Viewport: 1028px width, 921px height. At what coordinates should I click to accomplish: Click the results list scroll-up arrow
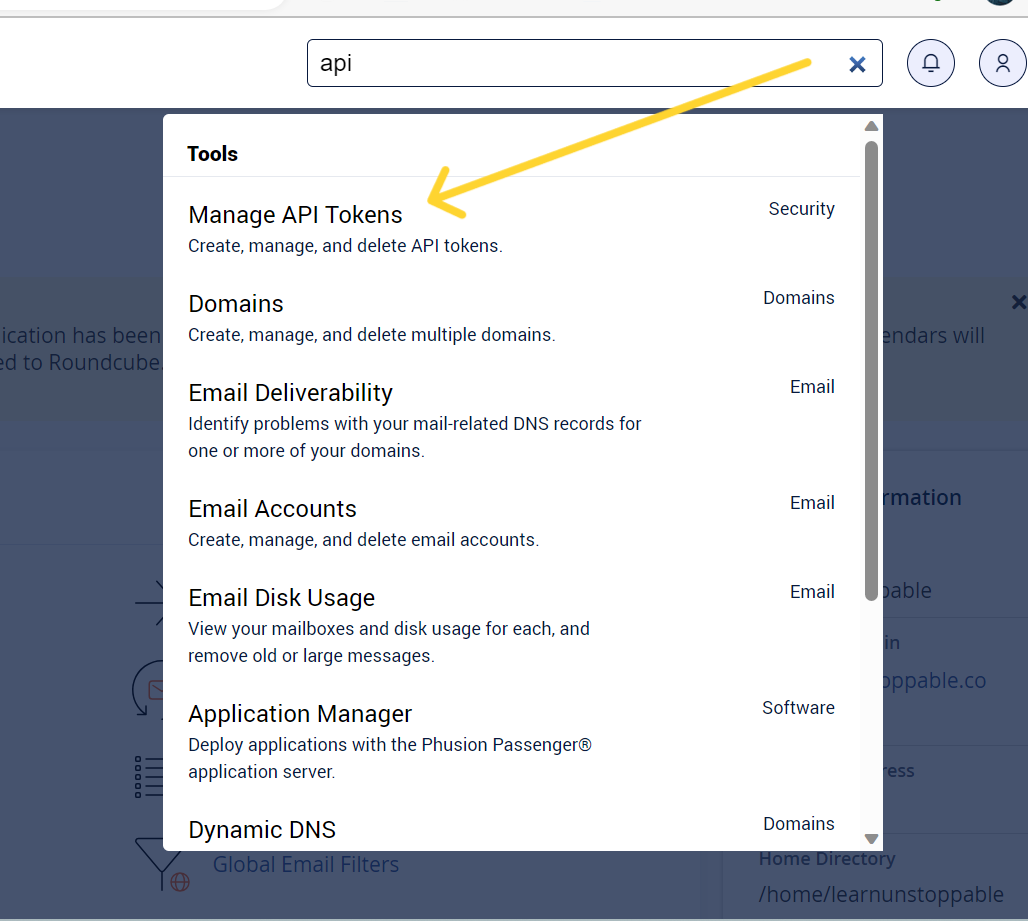coord(871,126)
